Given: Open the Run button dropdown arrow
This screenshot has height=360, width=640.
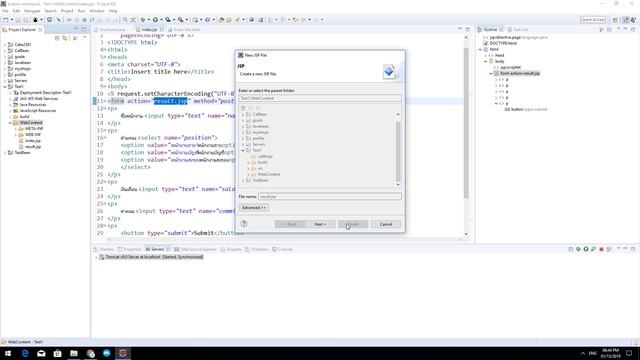Looking at the screenshot, I should pos(161,20).
